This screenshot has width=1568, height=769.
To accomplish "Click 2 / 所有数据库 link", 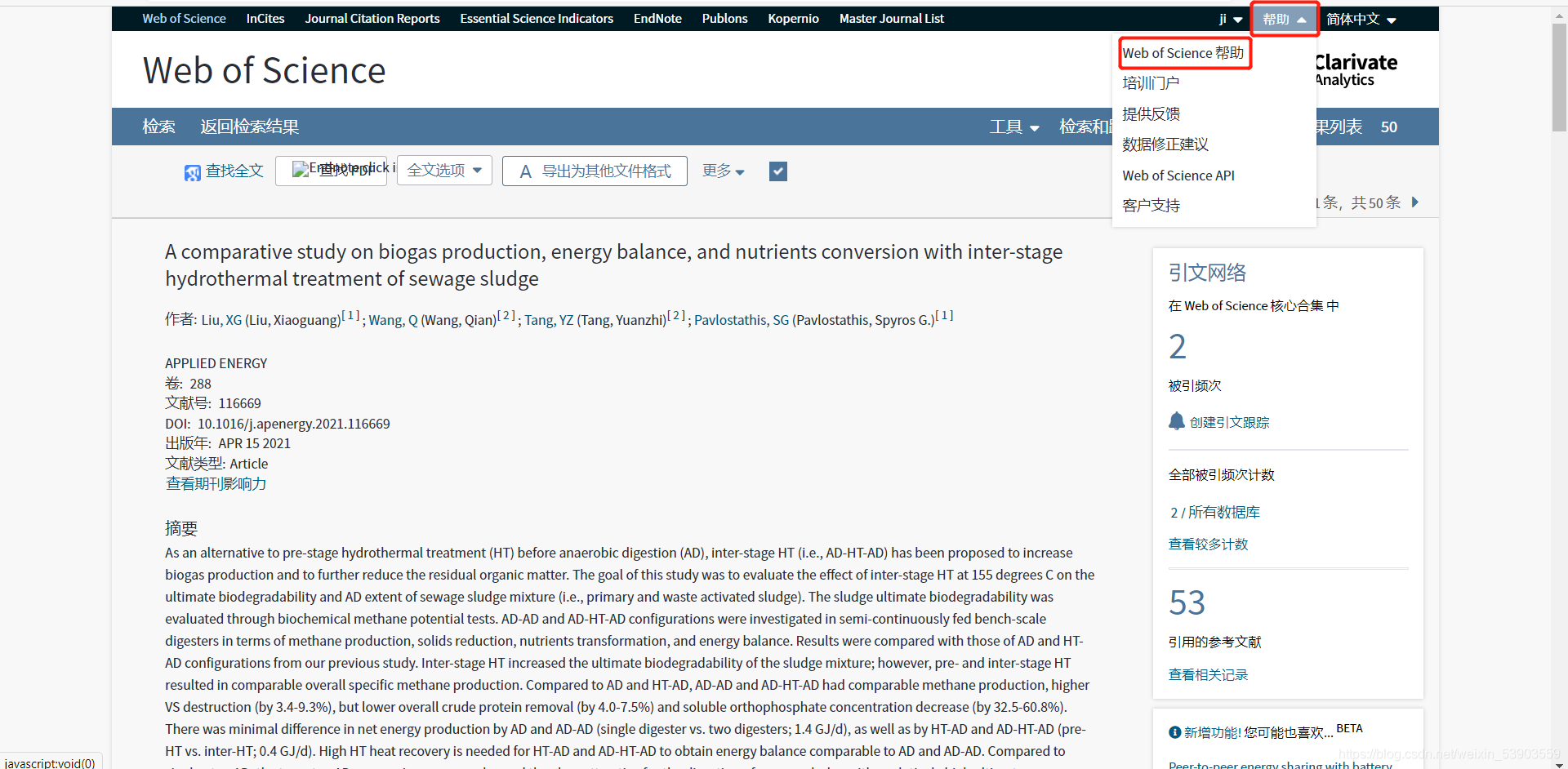I will (1215, 513).
